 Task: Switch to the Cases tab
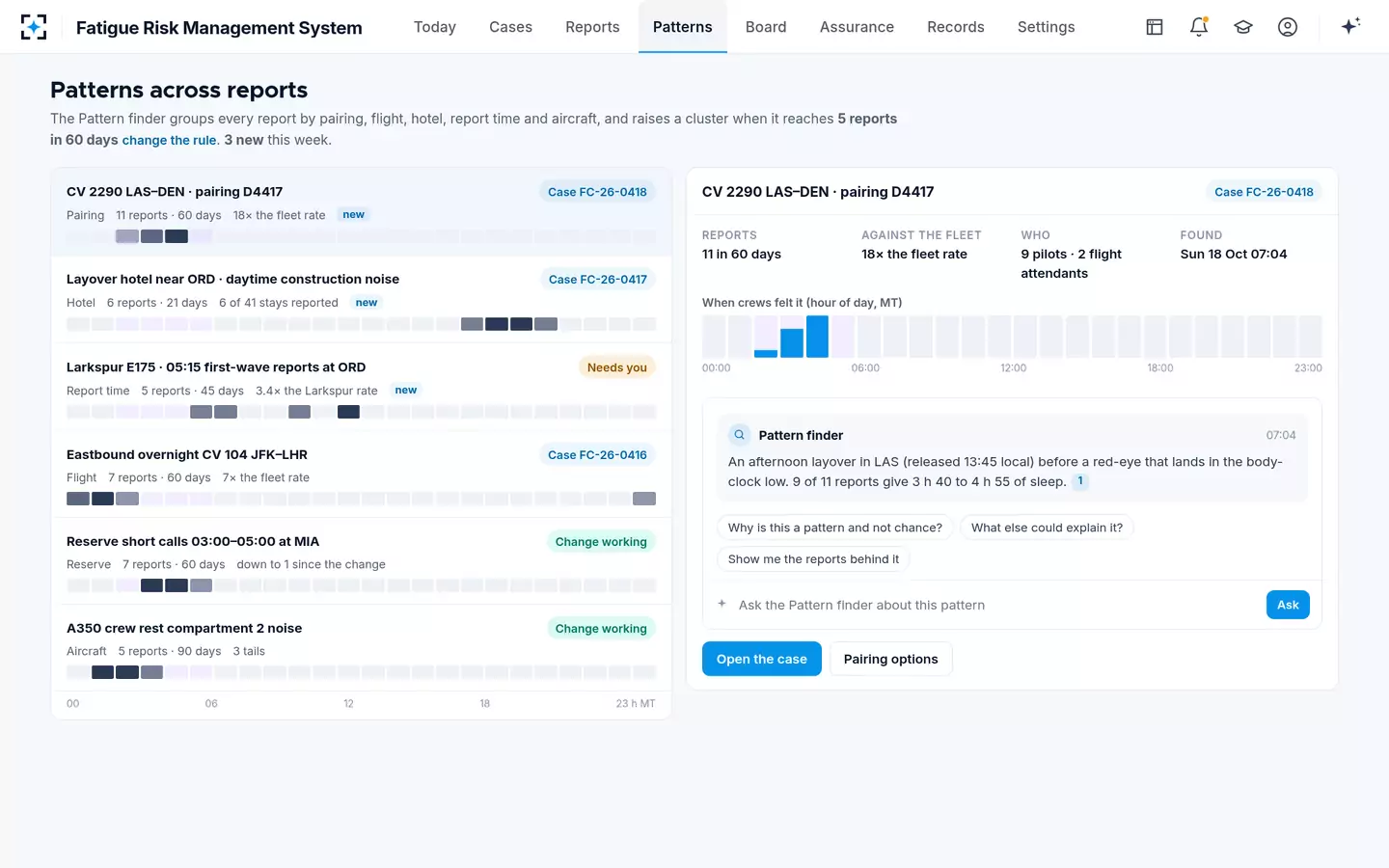click(x=510, y=27)
